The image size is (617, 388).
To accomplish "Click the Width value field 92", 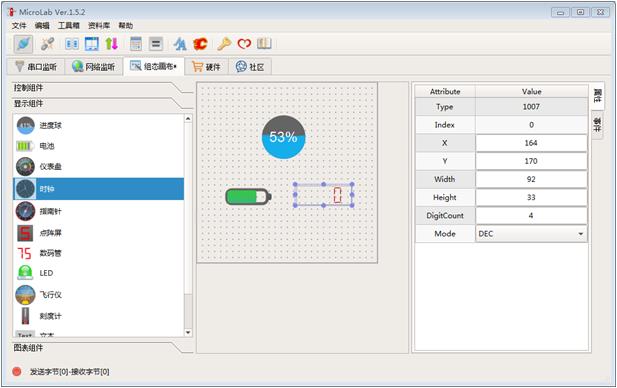I will click(531, 179).
